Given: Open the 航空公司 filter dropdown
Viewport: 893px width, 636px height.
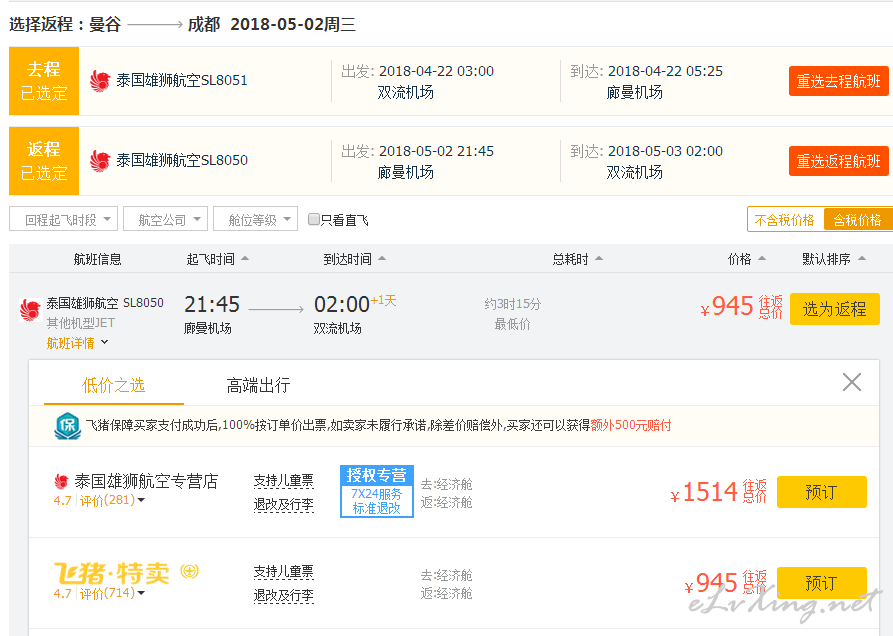Looking at the screenshot, I should click(166, 219).
